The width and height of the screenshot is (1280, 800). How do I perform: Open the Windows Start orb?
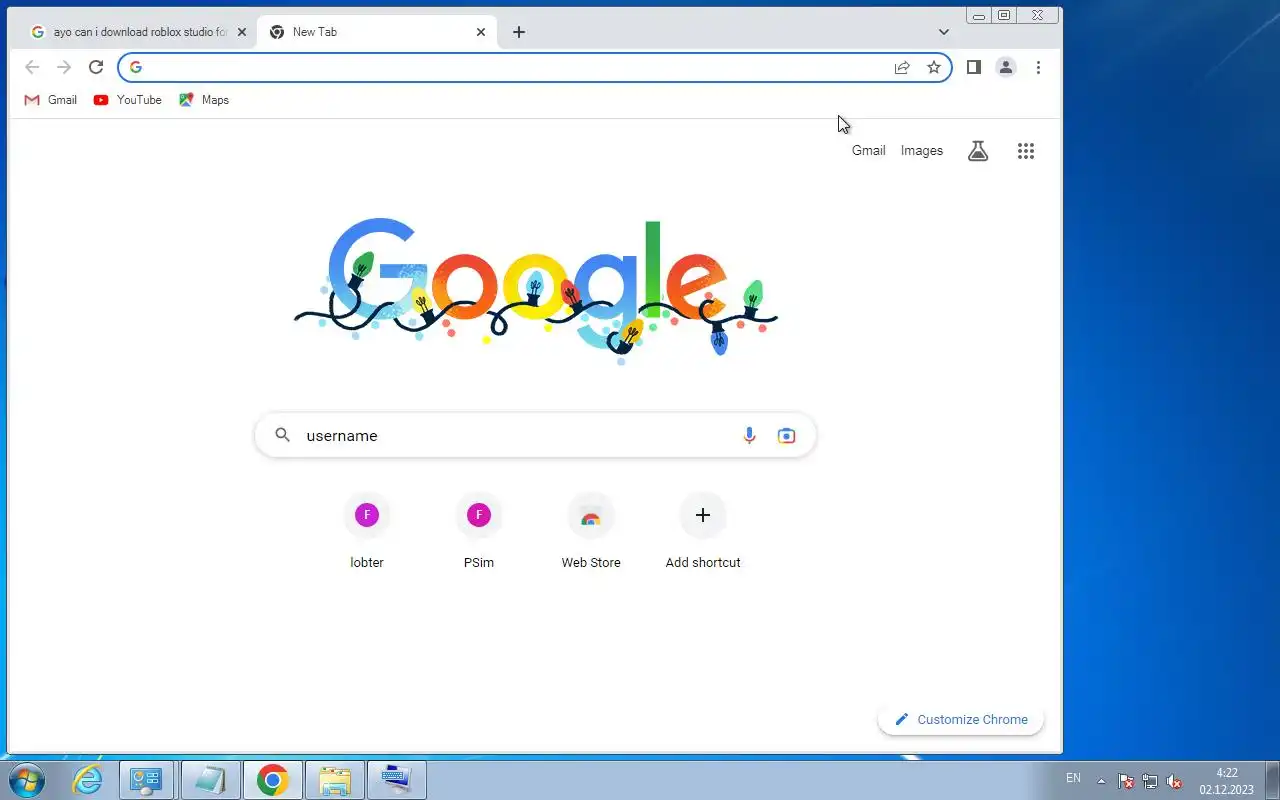[27, 780]
